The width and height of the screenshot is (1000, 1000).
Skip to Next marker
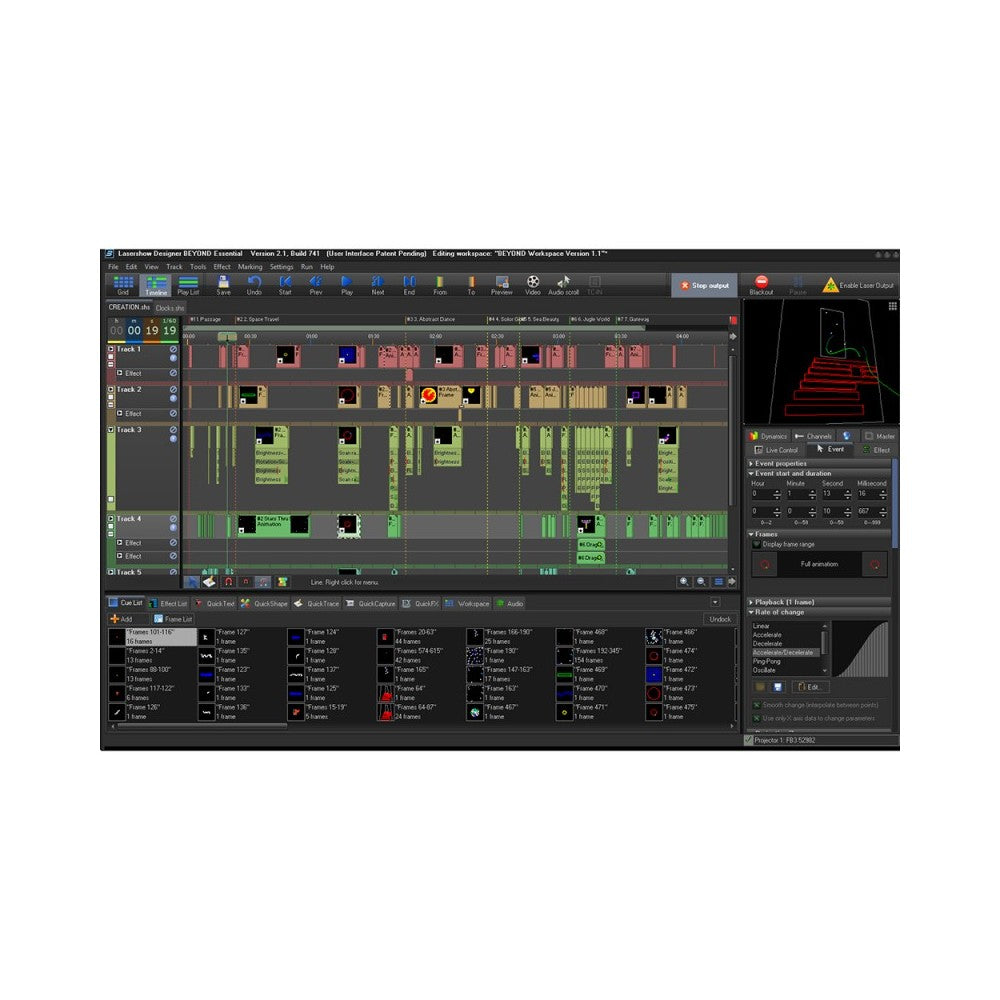[378, 285]
